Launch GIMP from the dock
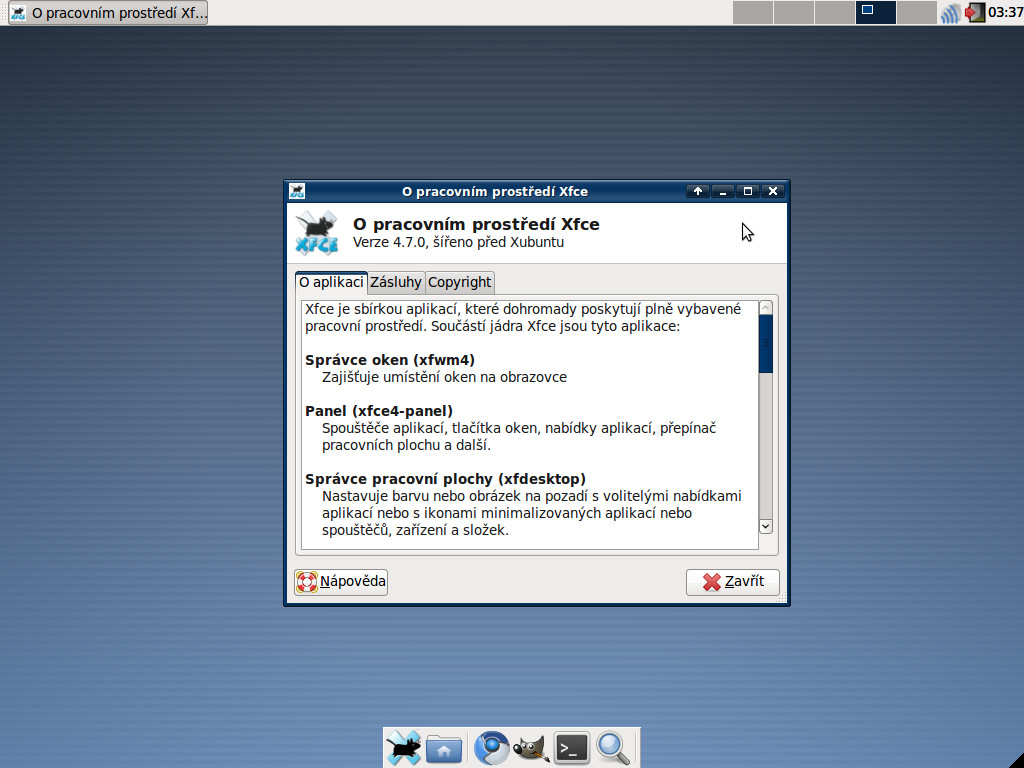Image resolution: width=1024 pixels, height=768 pixels. click(x=531, y=748)
